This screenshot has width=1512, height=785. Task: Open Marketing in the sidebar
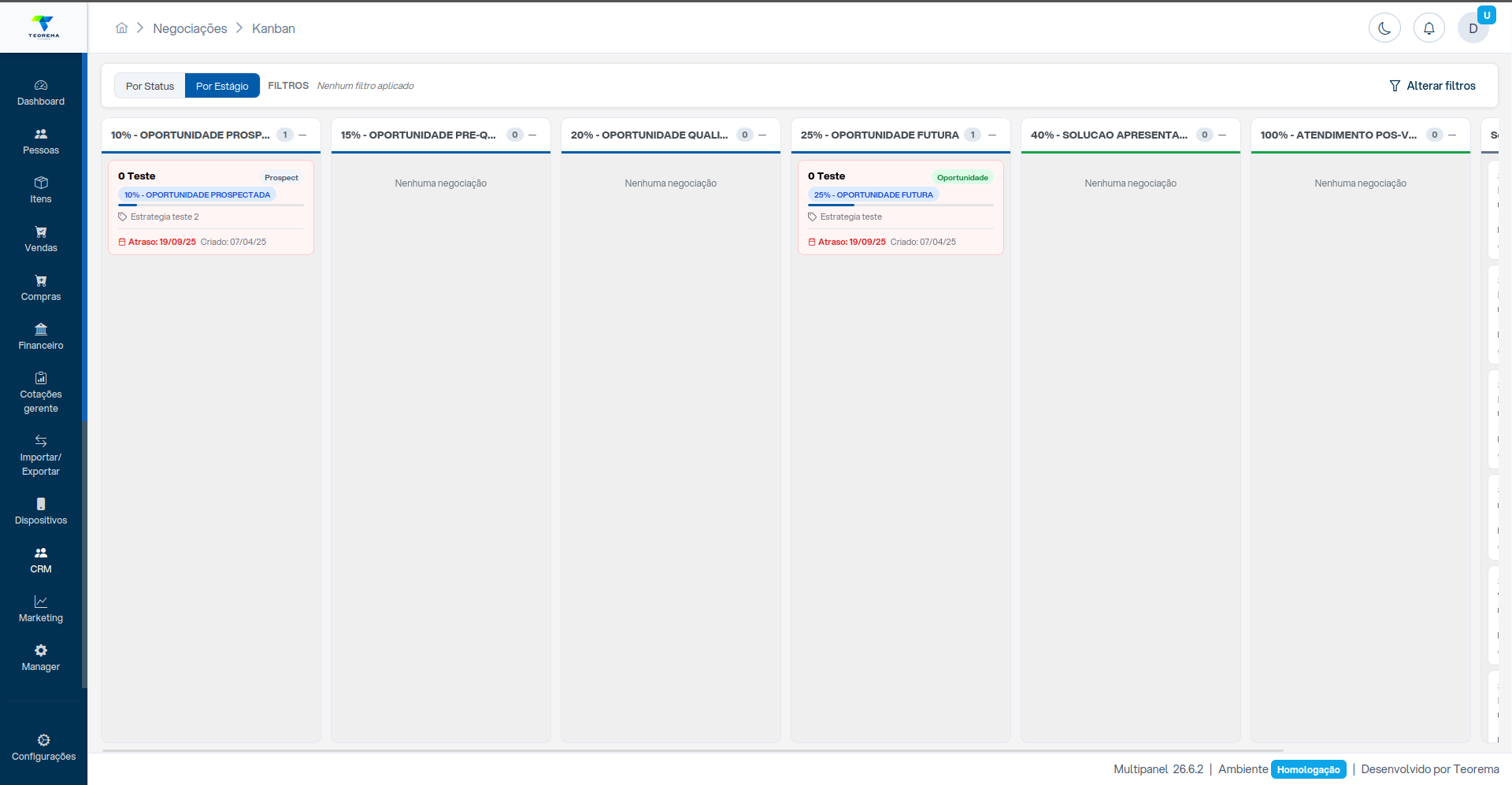tap(41, 609)
